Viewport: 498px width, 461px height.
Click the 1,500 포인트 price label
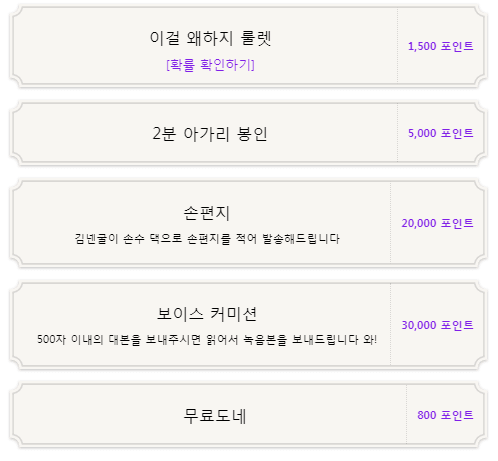(440, 46)
